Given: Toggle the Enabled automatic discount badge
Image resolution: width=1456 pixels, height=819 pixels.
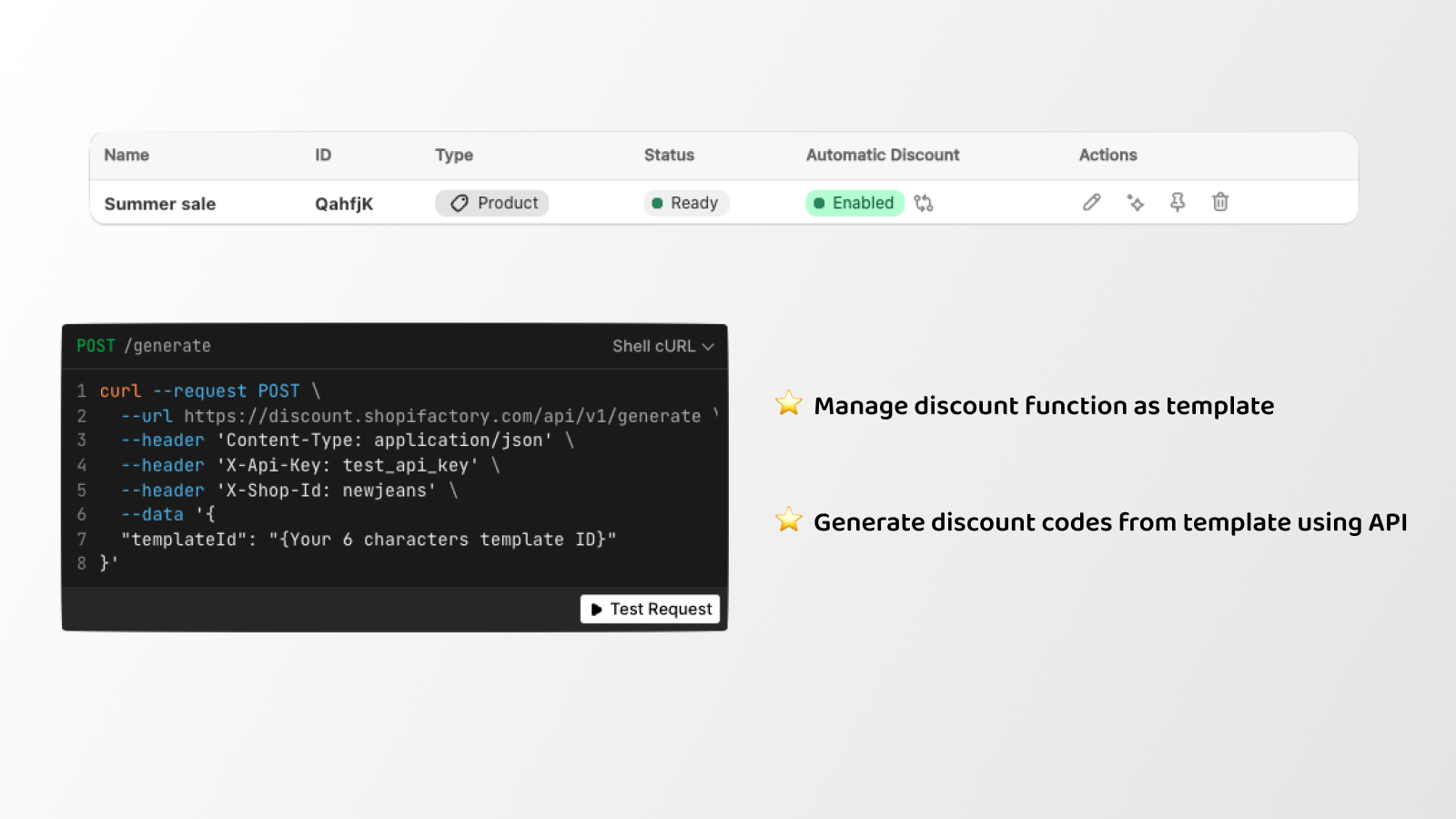Looking at the screenshot, I should click(854, 203).
